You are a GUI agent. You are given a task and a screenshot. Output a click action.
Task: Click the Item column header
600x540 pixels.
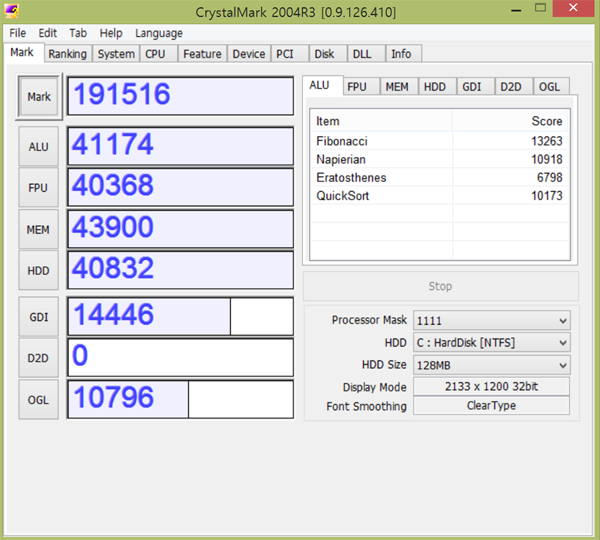(x=382, y=121)
